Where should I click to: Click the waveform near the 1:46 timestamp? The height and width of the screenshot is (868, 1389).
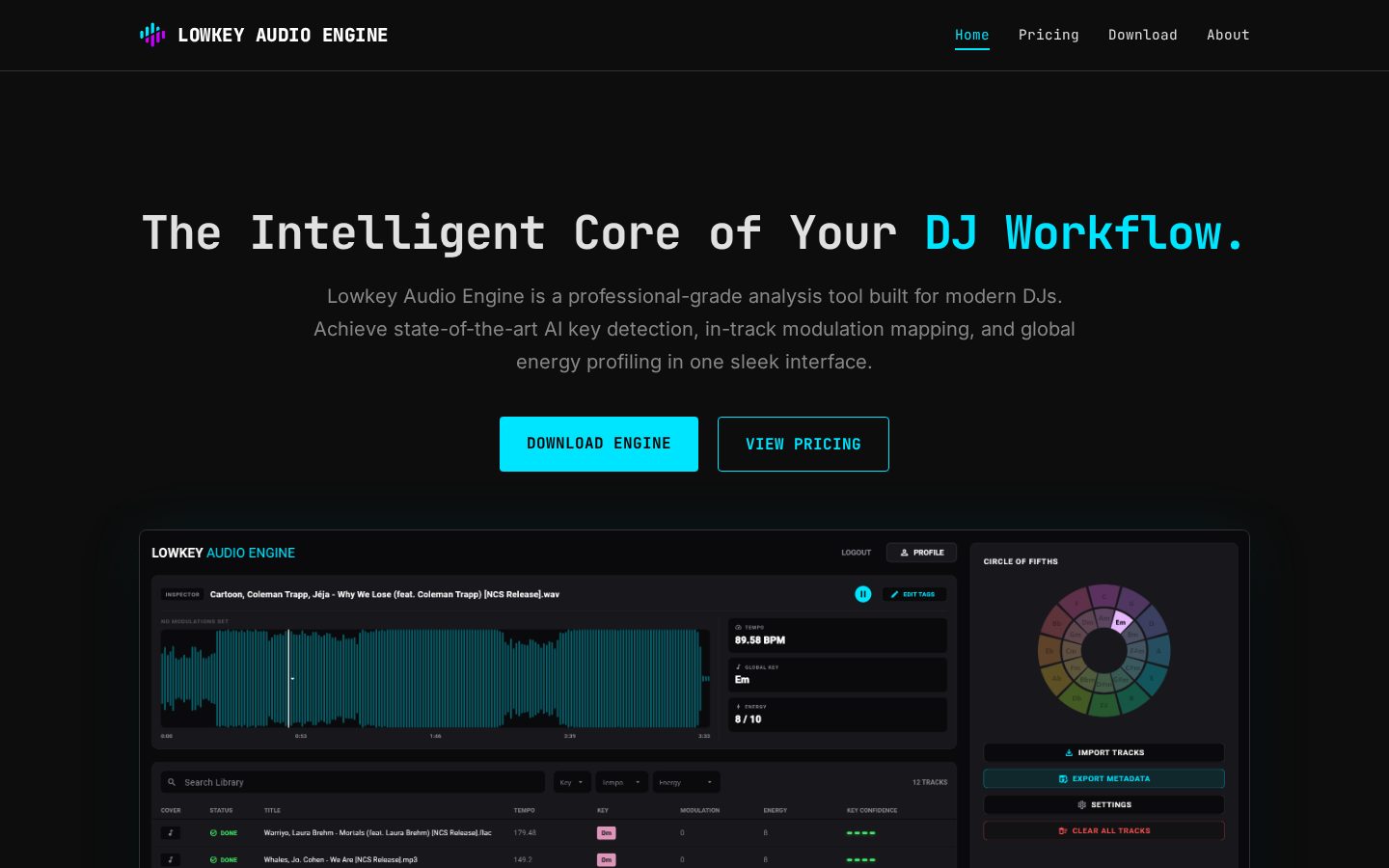tap(435, 678)
